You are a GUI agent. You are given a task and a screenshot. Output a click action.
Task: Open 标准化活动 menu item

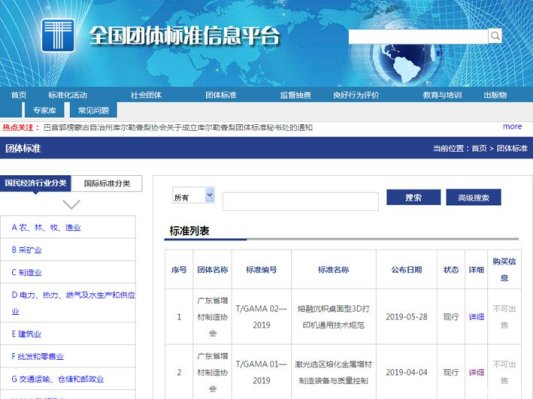pyautogui.click(x=68, y=95)
